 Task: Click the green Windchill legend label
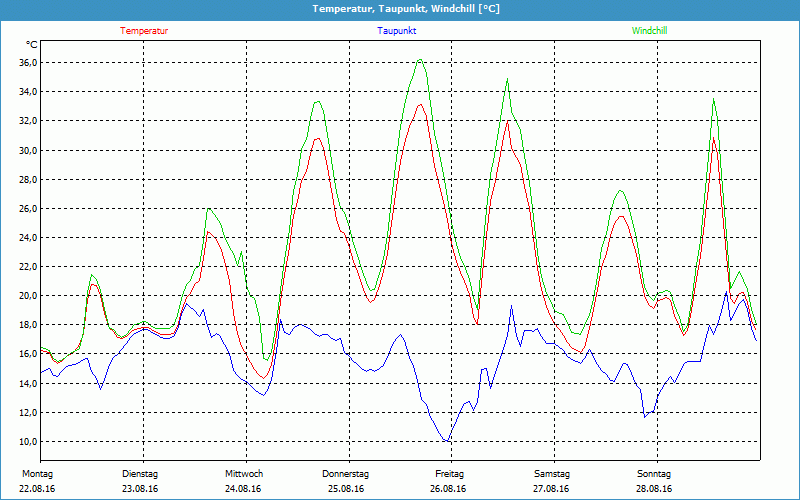click(x=649, y=31)
